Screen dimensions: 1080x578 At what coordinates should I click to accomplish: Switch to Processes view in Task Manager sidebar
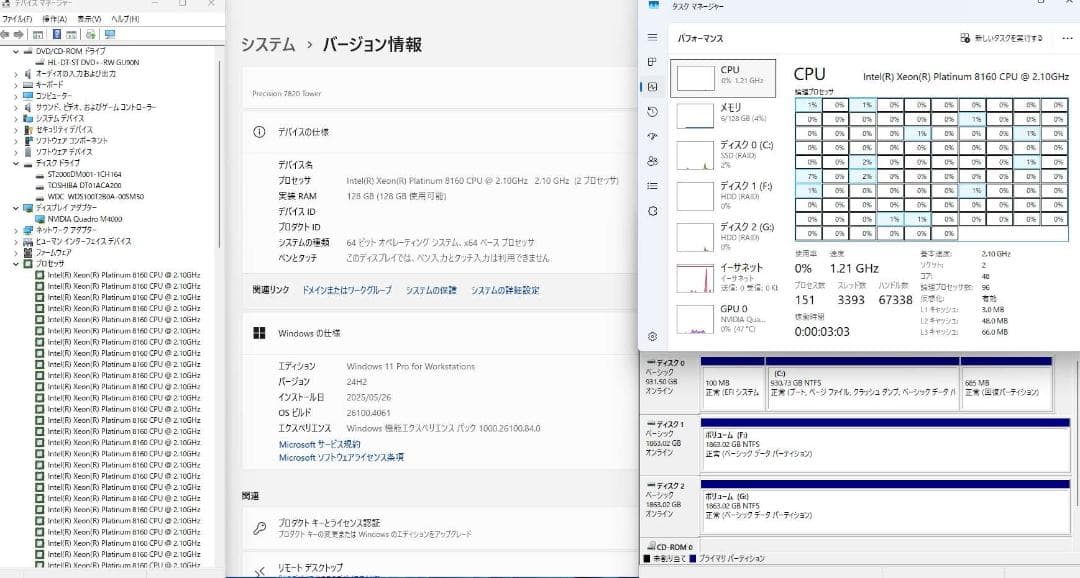(652, 62)
